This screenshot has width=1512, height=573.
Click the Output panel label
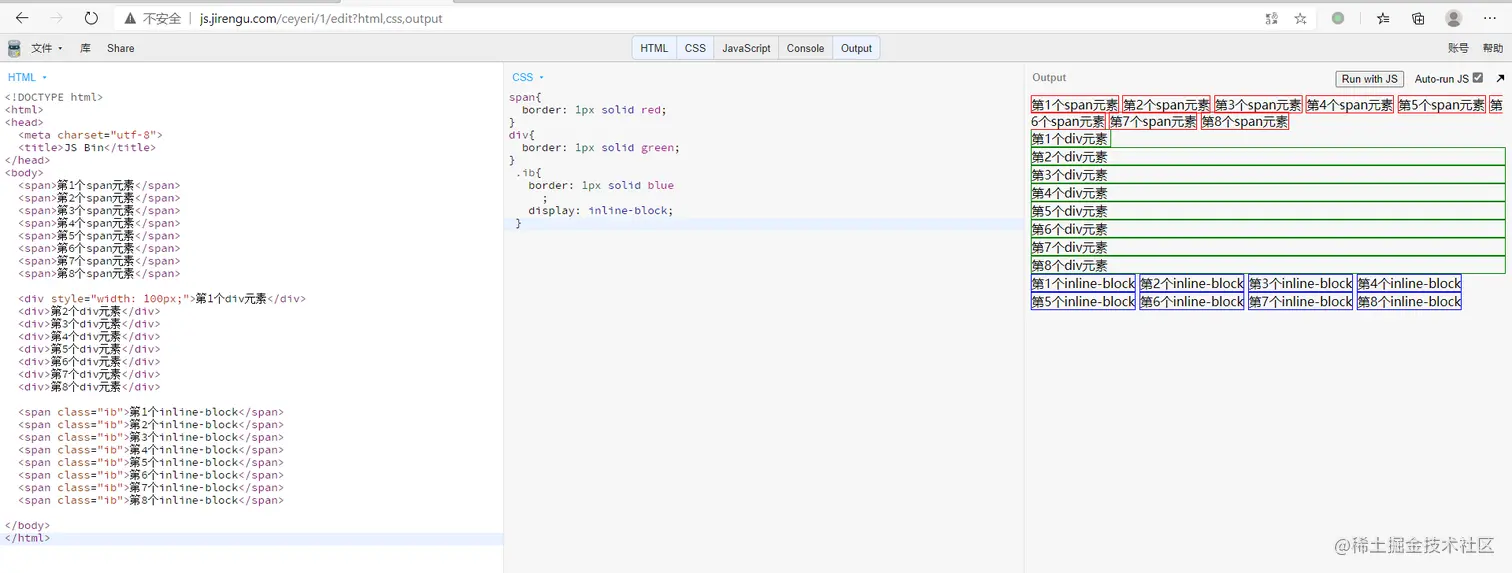tap(1049, 77)
